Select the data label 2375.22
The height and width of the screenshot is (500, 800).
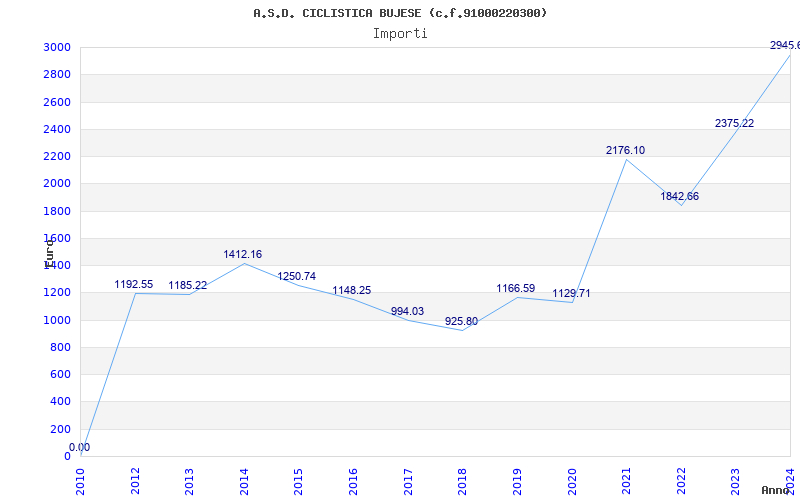[734, 123]
